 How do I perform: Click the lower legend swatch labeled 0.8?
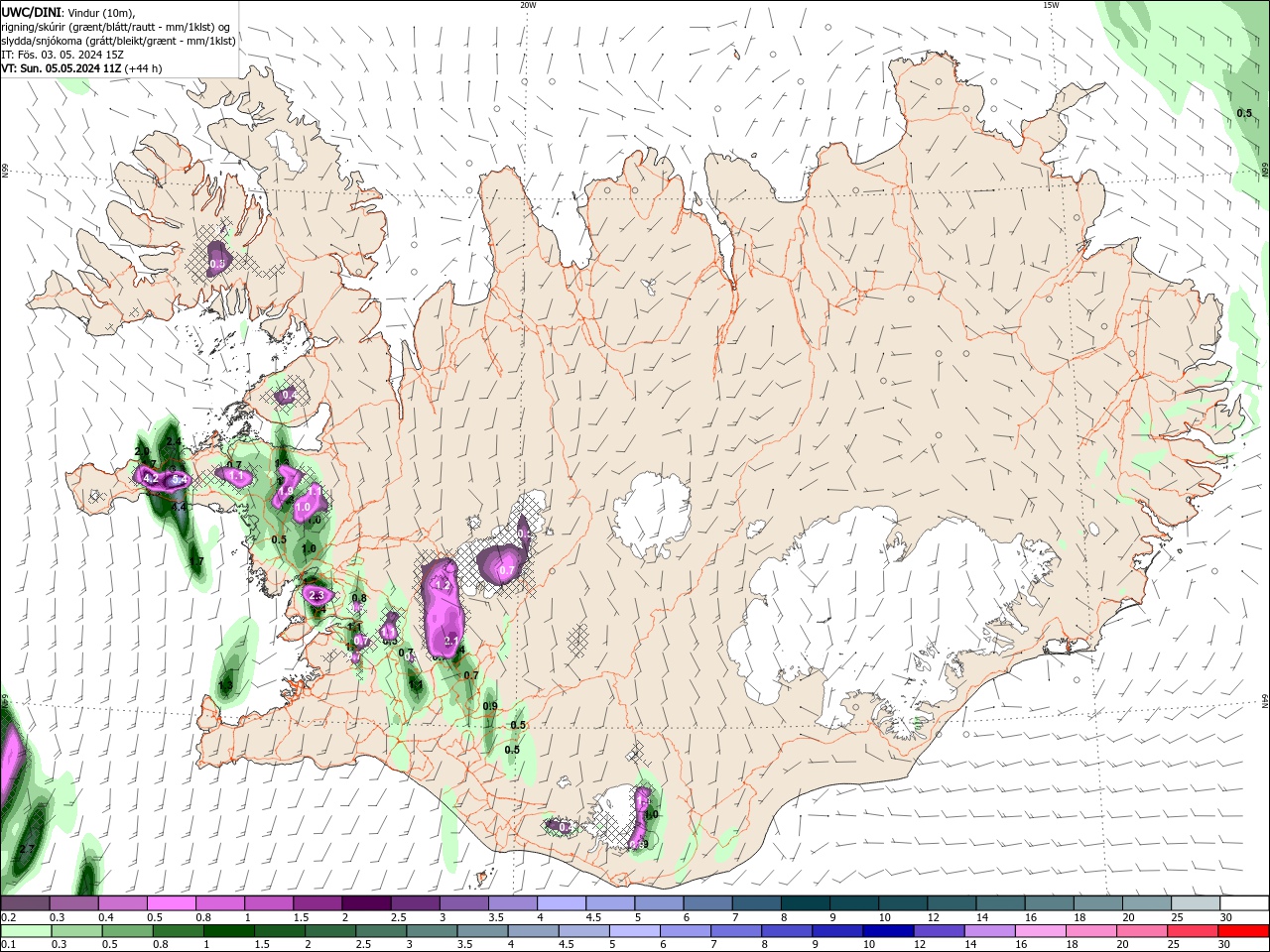point(178,931)
